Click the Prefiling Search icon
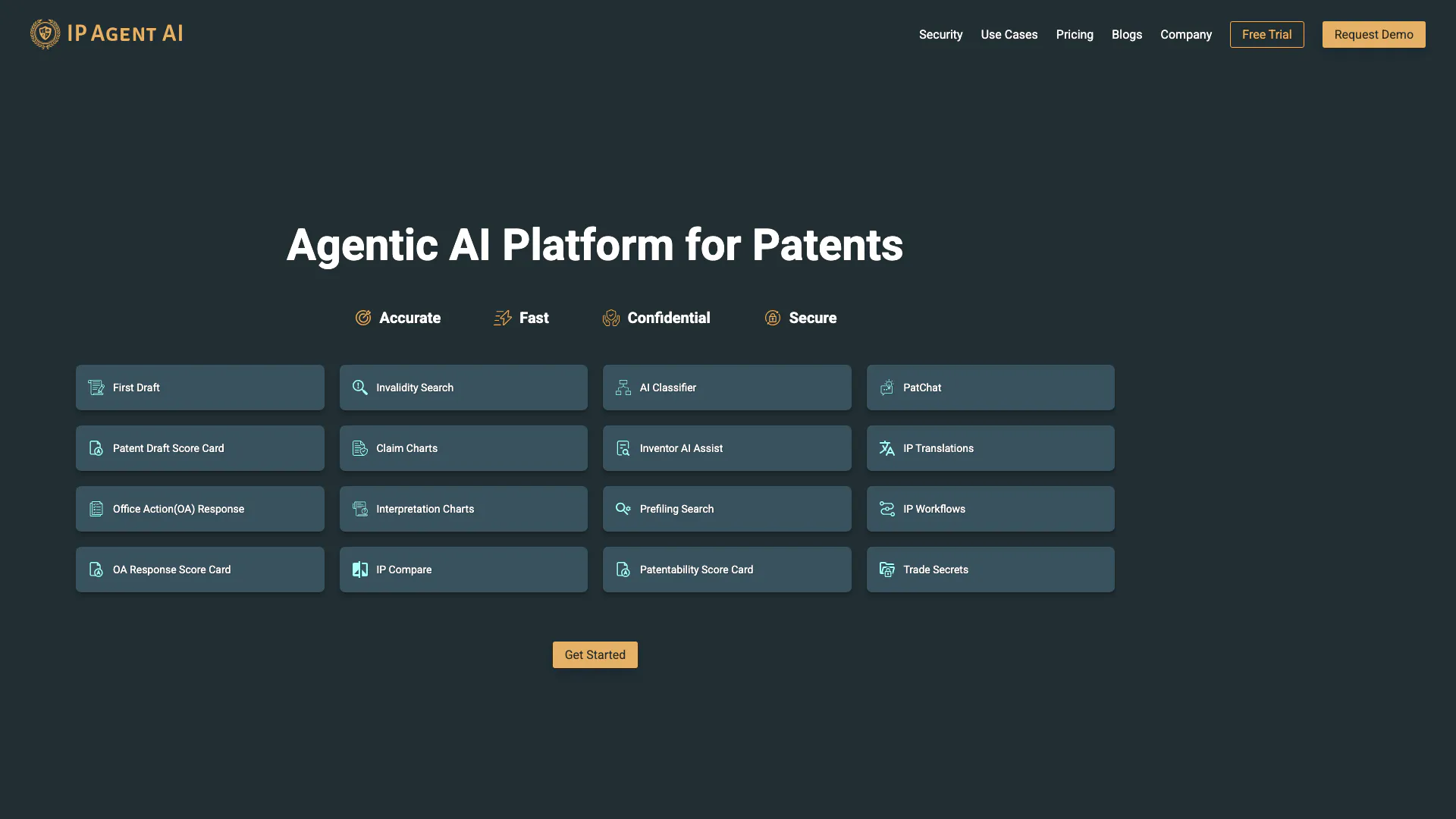 coord(623,509)
